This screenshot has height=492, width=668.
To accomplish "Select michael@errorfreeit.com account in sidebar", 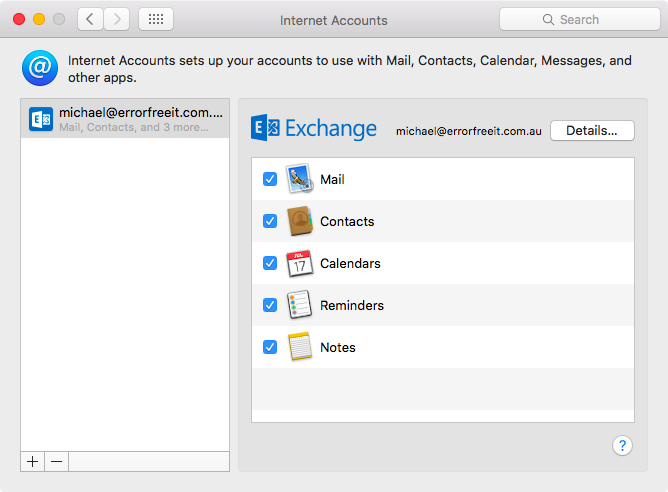I will pyautogui.click(x=125, y=119).
